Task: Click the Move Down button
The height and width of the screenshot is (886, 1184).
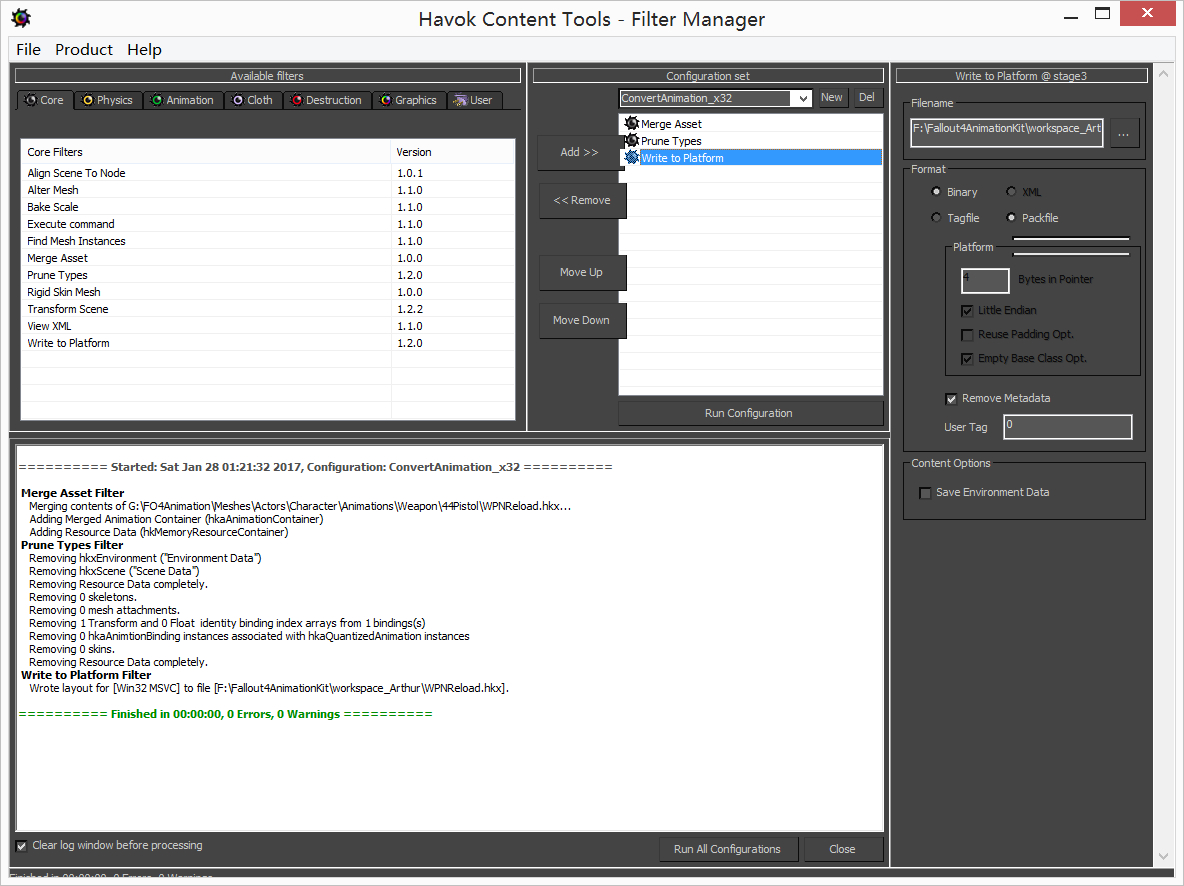Action: point(582,320)
